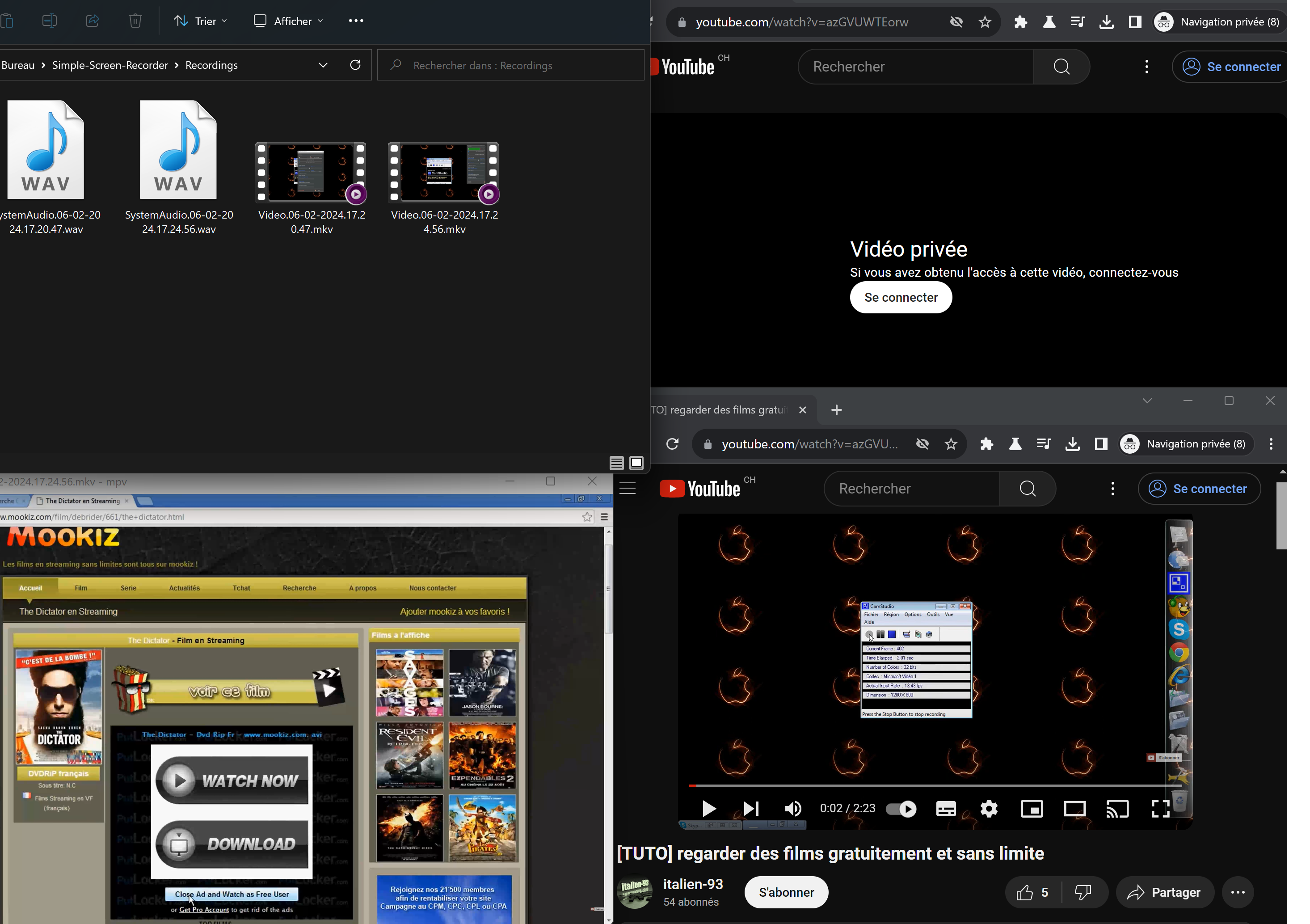1310x924 pixels.
Task: Open YouTube settings dots in [TUTO] window
Action: (x=1112, y=489)
